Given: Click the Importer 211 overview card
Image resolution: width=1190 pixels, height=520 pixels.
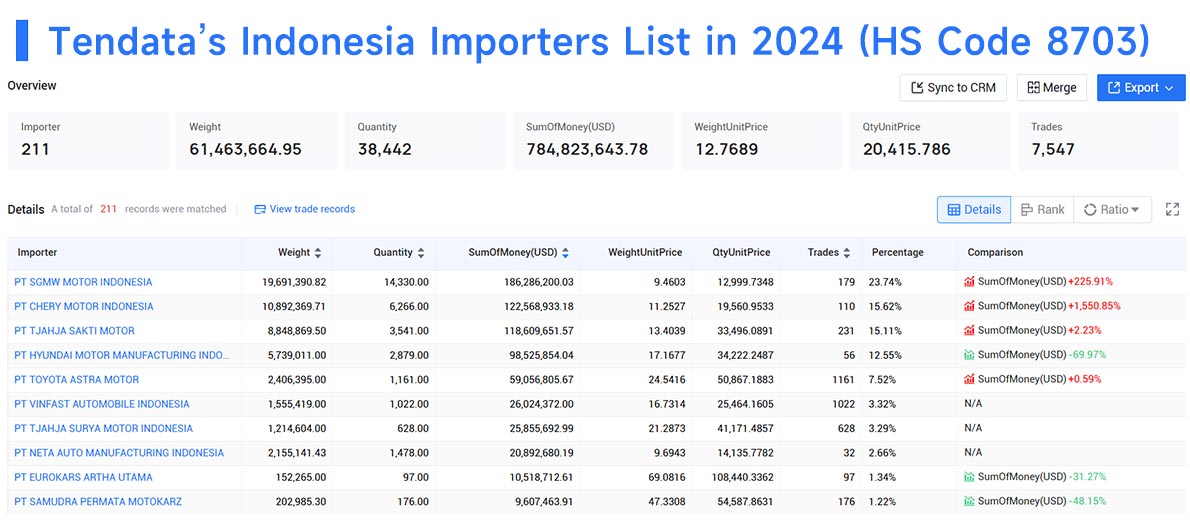Looking at the screenshot, I should pos(88,140).
